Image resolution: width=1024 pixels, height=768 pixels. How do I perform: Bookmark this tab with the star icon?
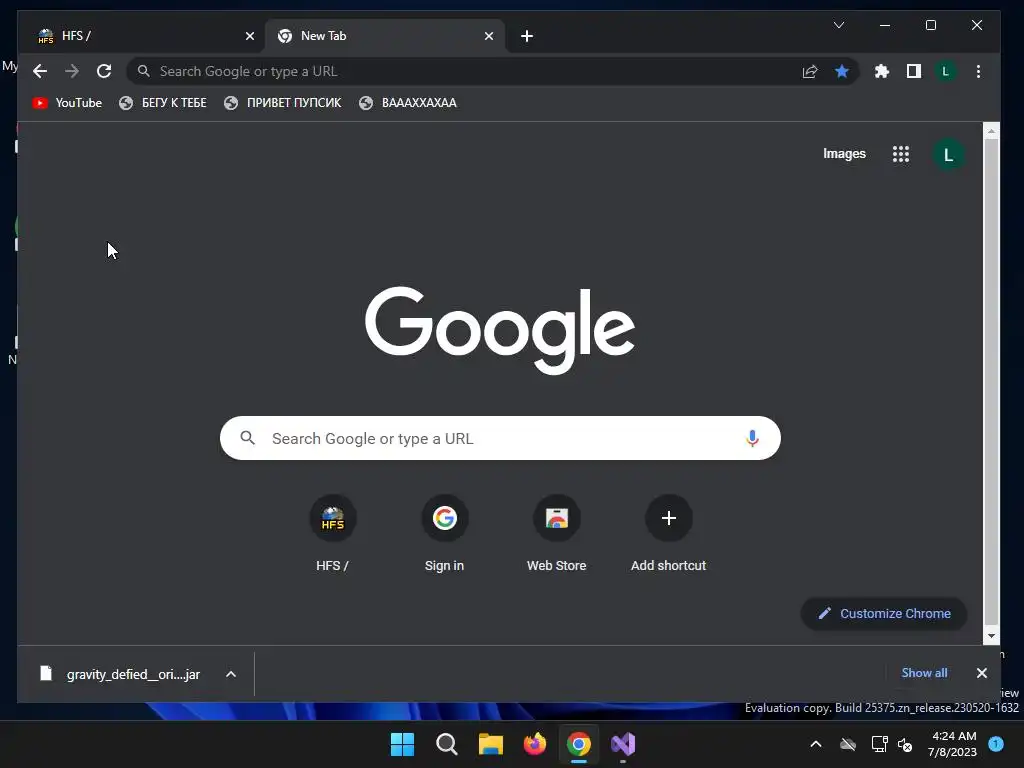point(842,71)
